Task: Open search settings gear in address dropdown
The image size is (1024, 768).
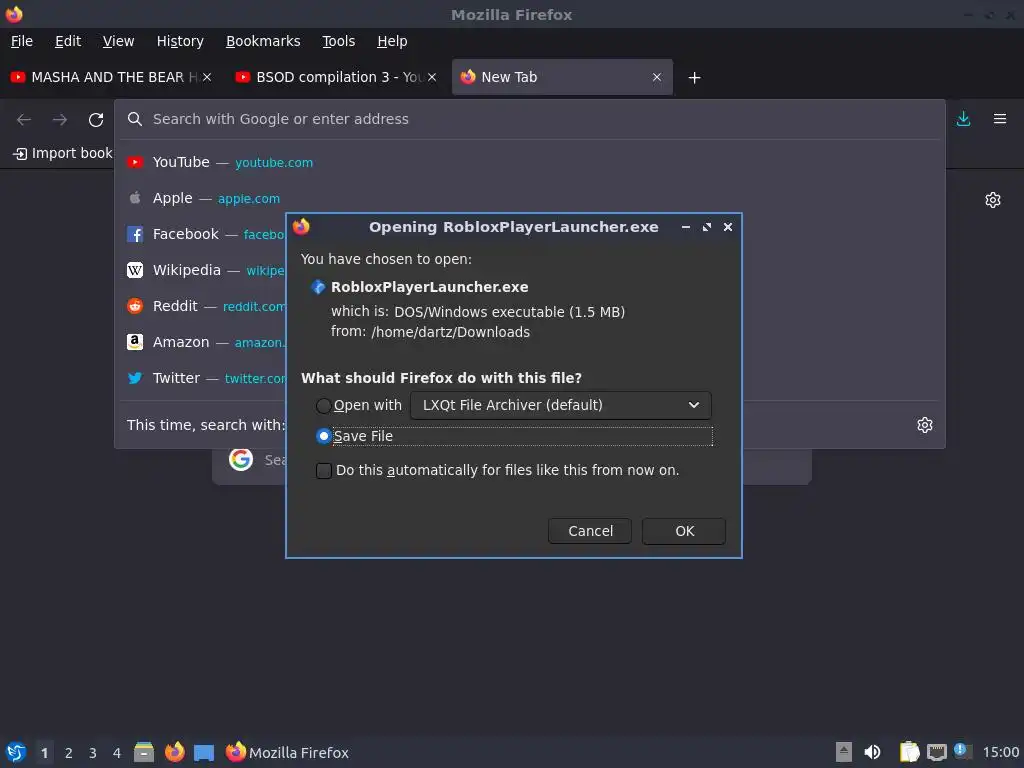Action: coord(925,425)
